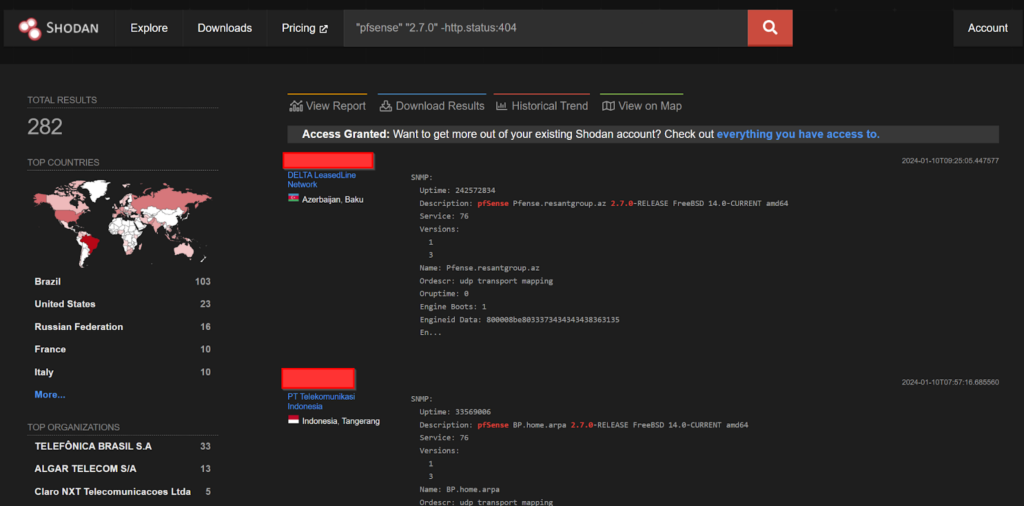Click the Historical Trend bar chart icon
Screen dimensions: 1024x506
click(502, 106)
